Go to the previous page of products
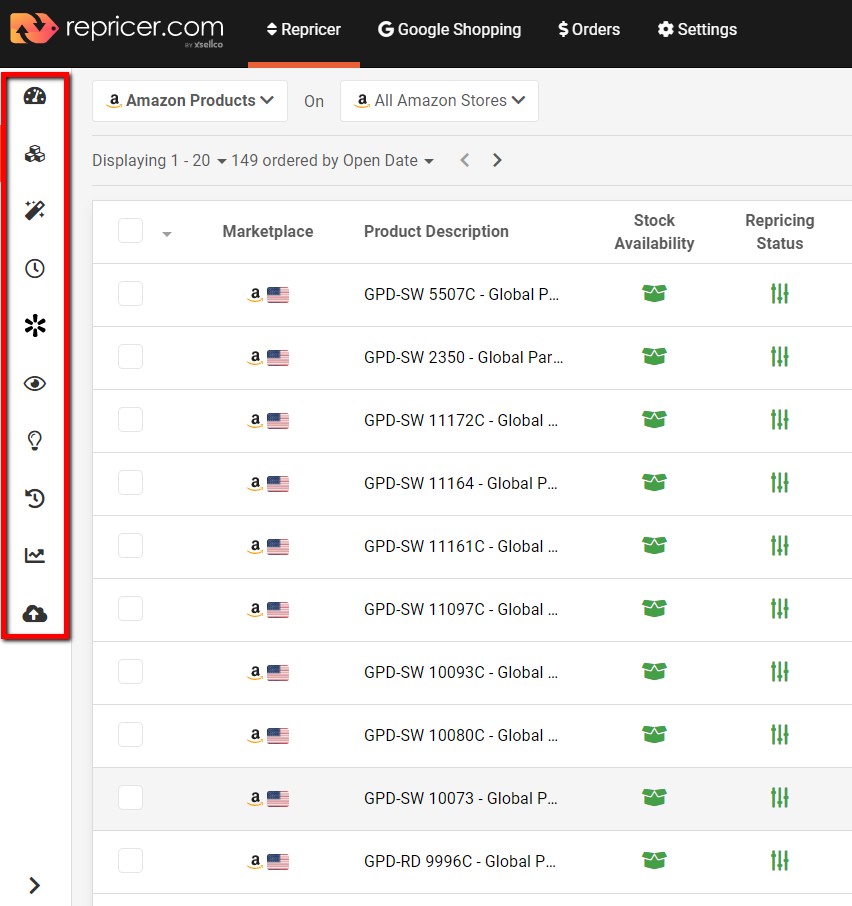The height and width of the screenshot is (906, 852). pos(464,160)
